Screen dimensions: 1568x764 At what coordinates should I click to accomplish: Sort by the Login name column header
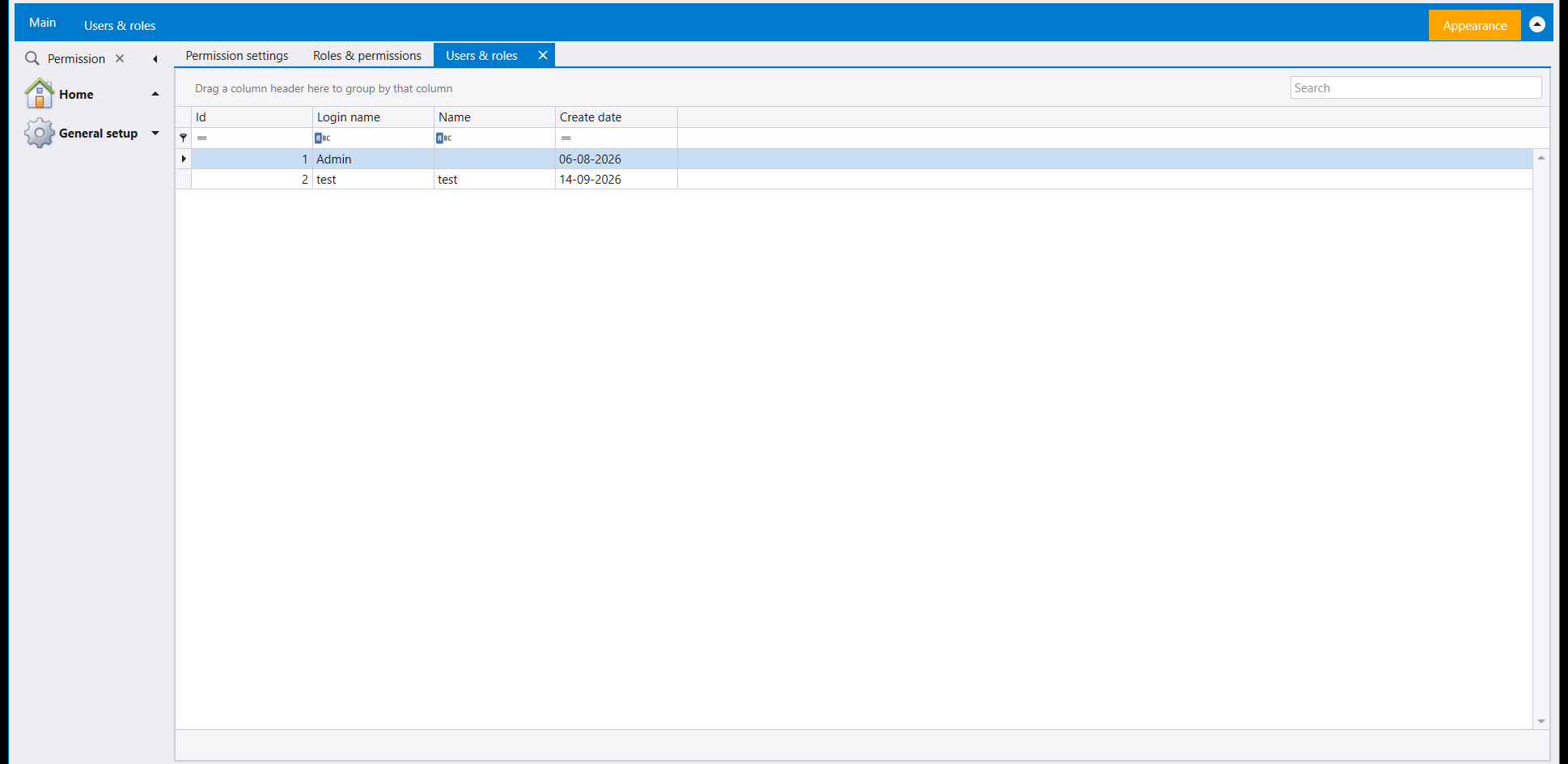click(373, 117)
